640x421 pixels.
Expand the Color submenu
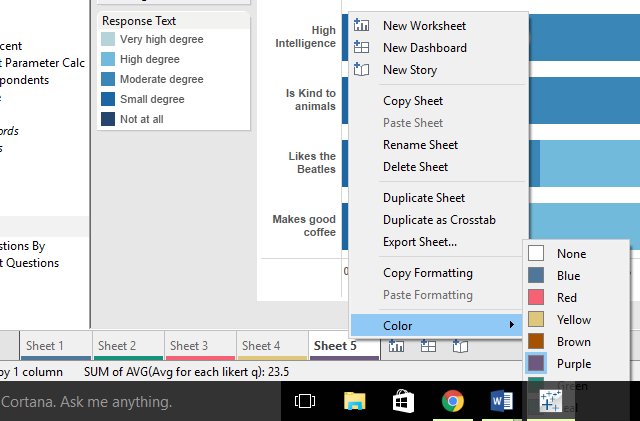point(435,325)
